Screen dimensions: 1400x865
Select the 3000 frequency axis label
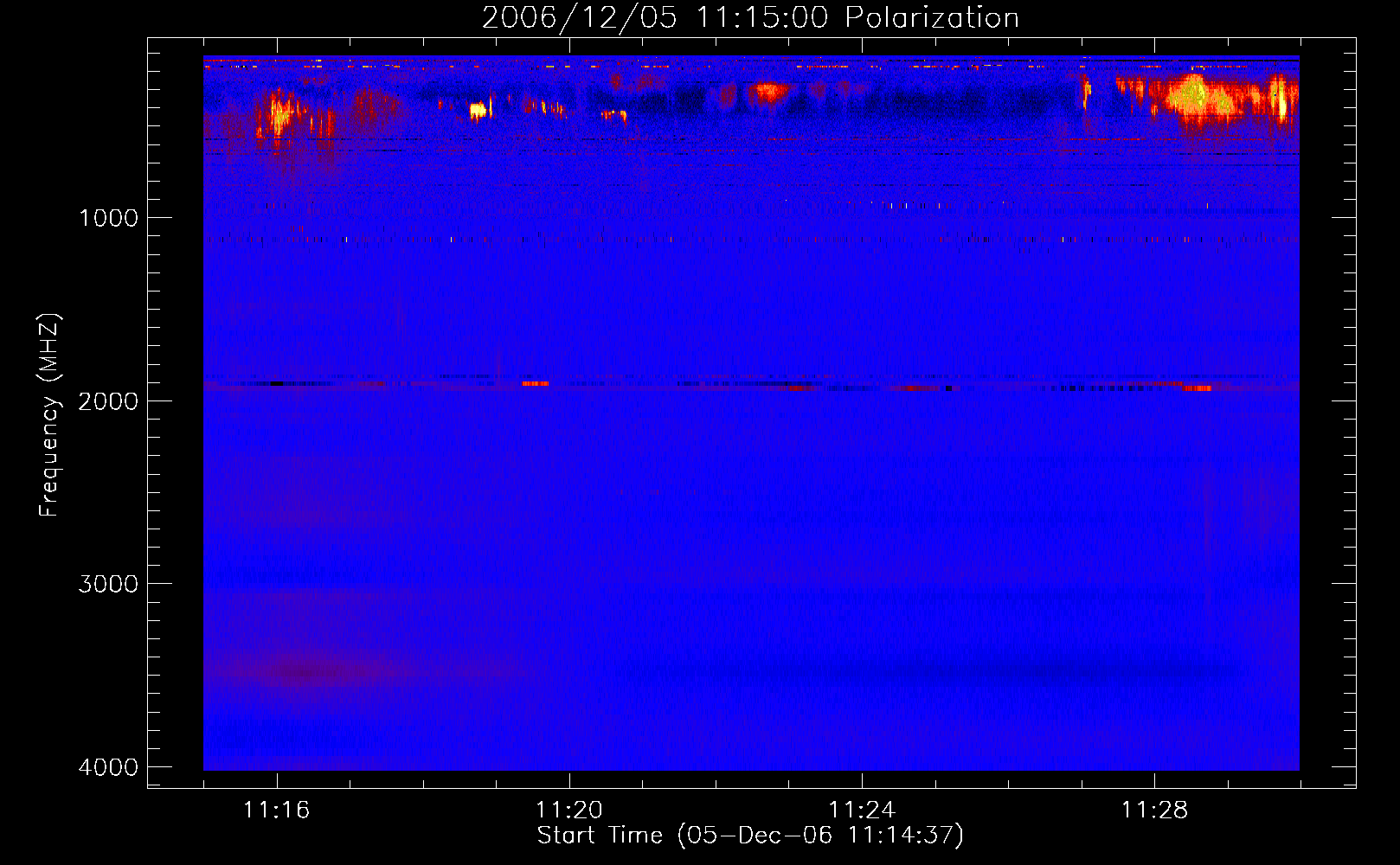(x=108, y=584)
